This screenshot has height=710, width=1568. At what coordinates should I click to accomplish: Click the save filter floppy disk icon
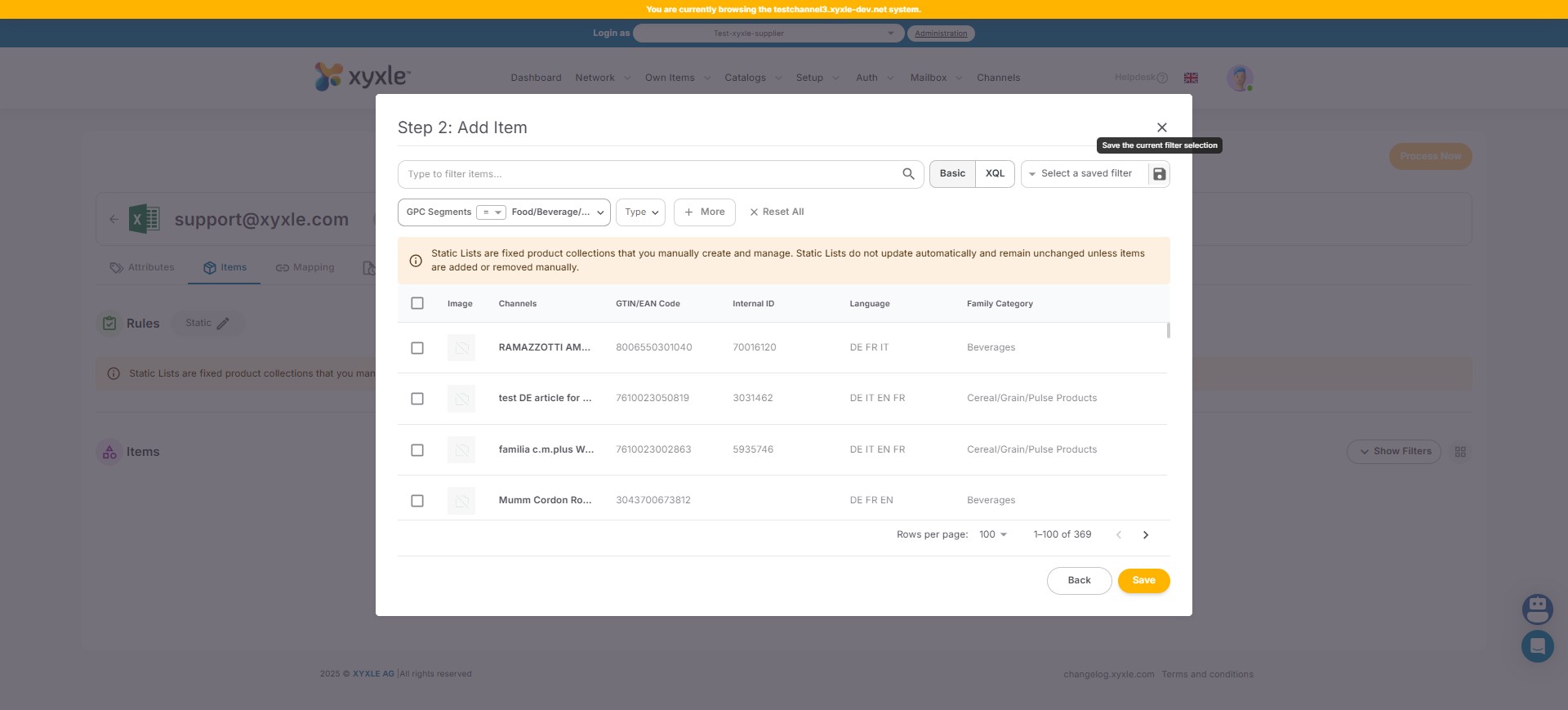tap(1159, 174)
